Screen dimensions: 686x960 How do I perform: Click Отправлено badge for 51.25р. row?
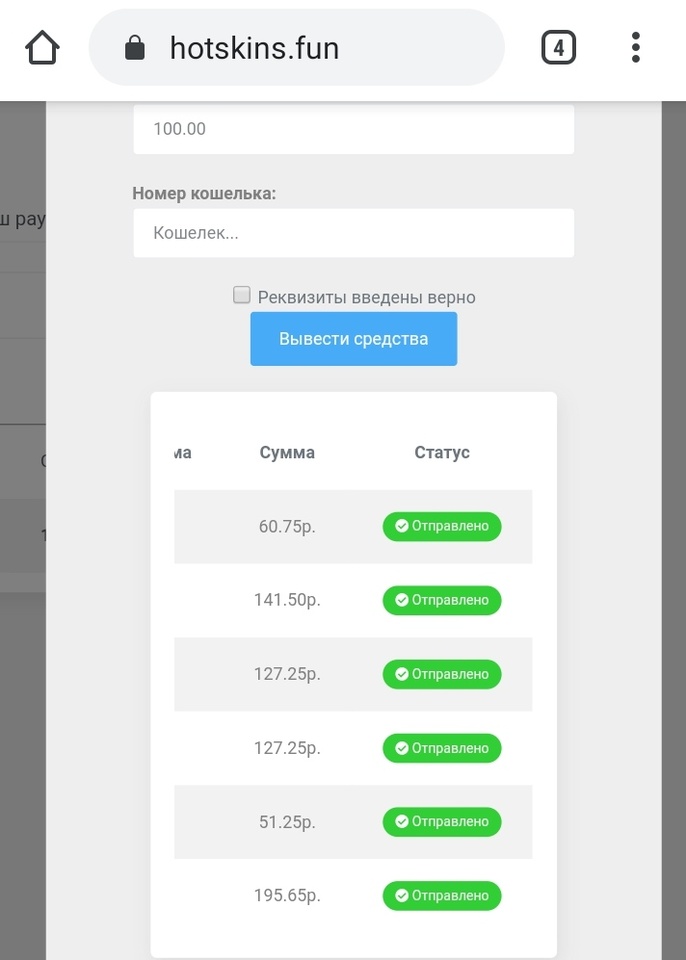point(442,822)
